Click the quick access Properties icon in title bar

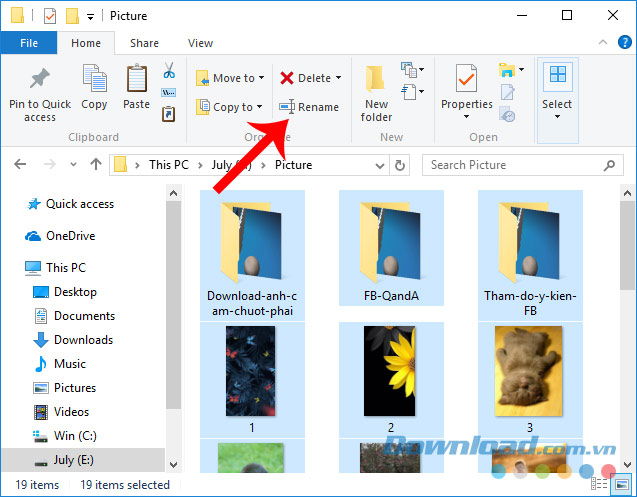50,16
